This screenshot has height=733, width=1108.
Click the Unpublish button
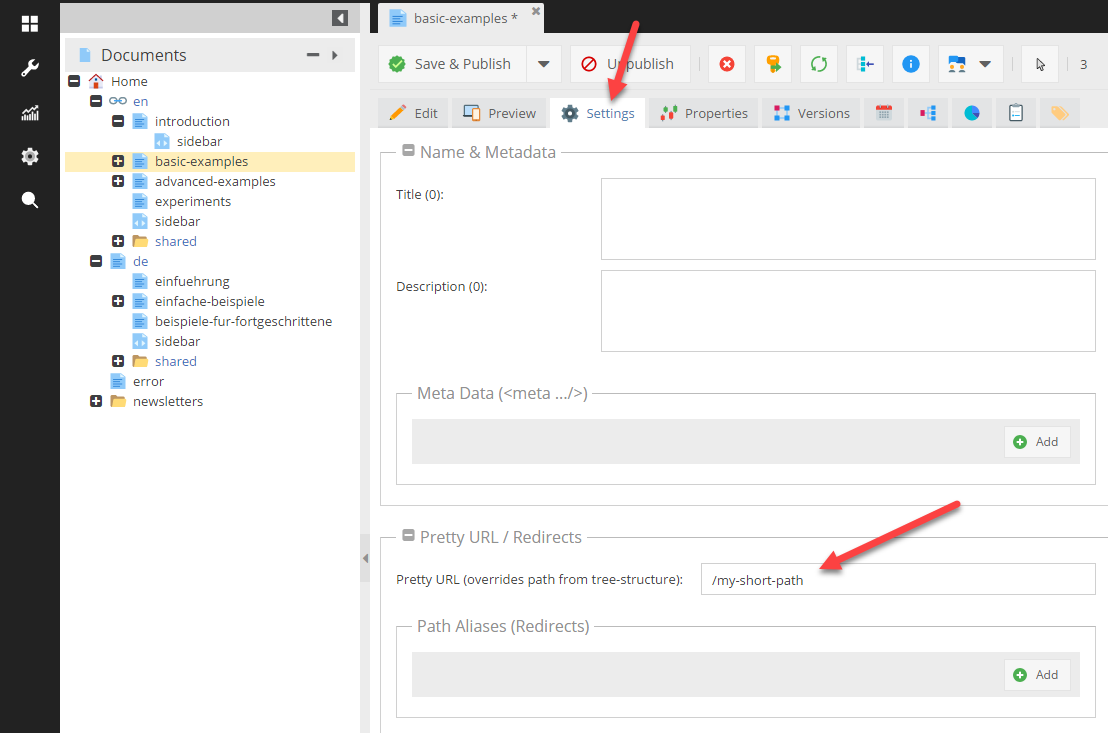tap(630, 64)
